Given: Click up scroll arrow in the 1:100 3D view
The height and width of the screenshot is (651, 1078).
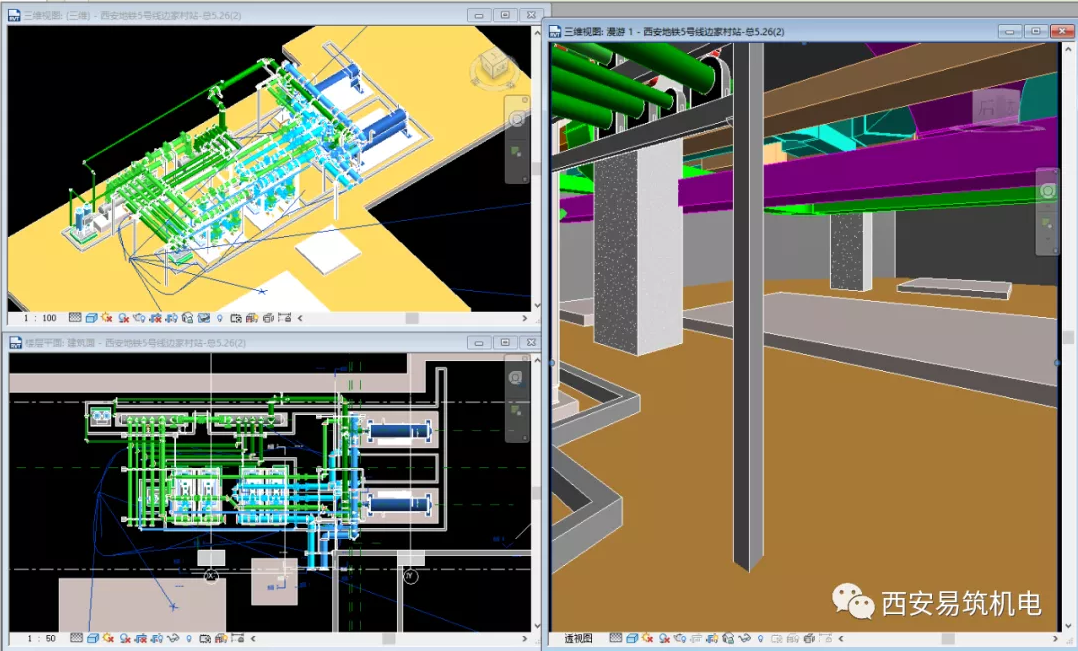Looking at the screenshot, I should point(537,32).
